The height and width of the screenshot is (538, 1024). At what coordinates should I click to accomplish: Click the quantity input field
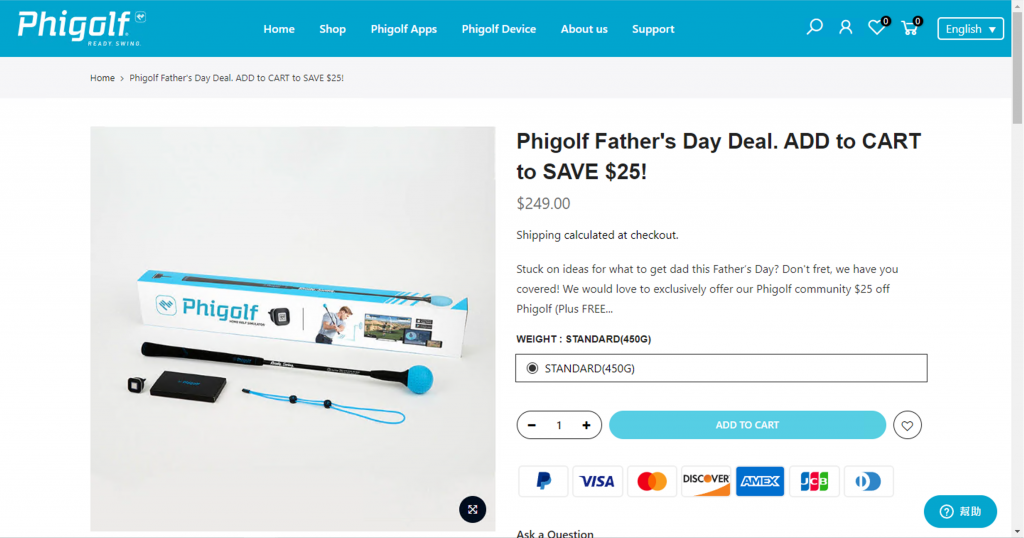coord(559,425)
